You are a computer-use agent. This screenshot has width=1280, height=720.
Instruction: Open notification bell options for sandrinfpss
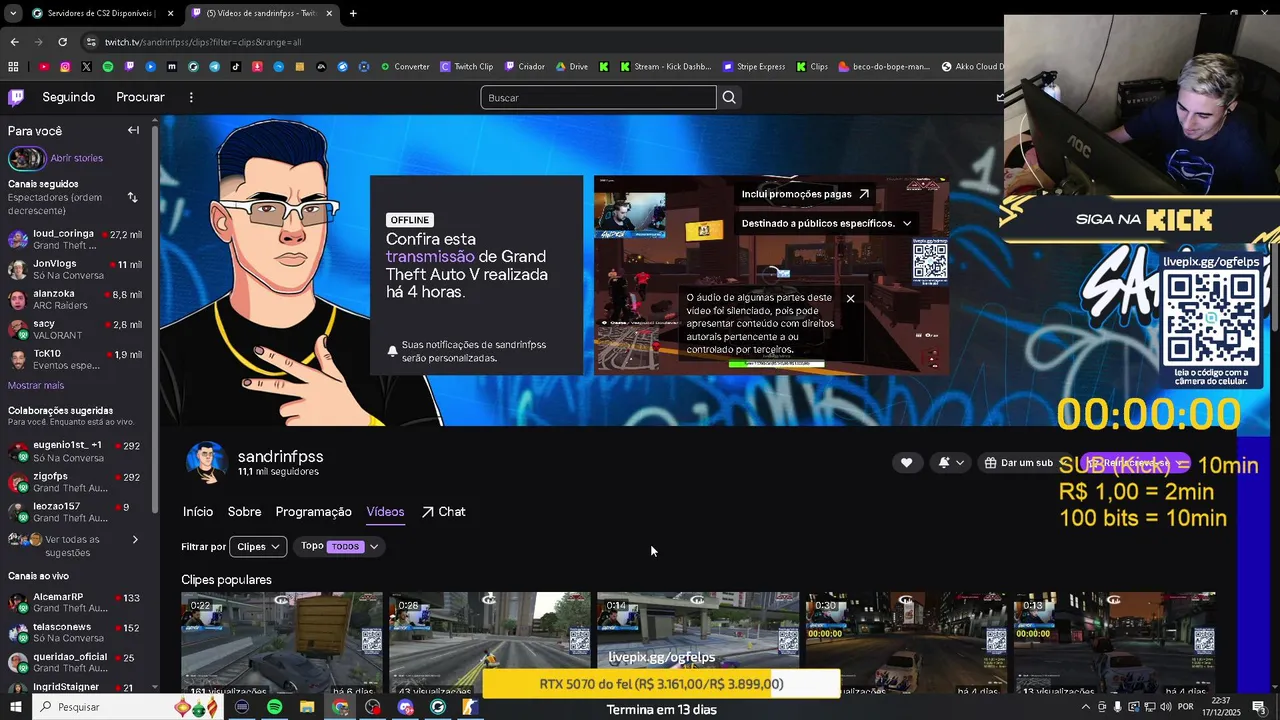click(x=951, y=462)
